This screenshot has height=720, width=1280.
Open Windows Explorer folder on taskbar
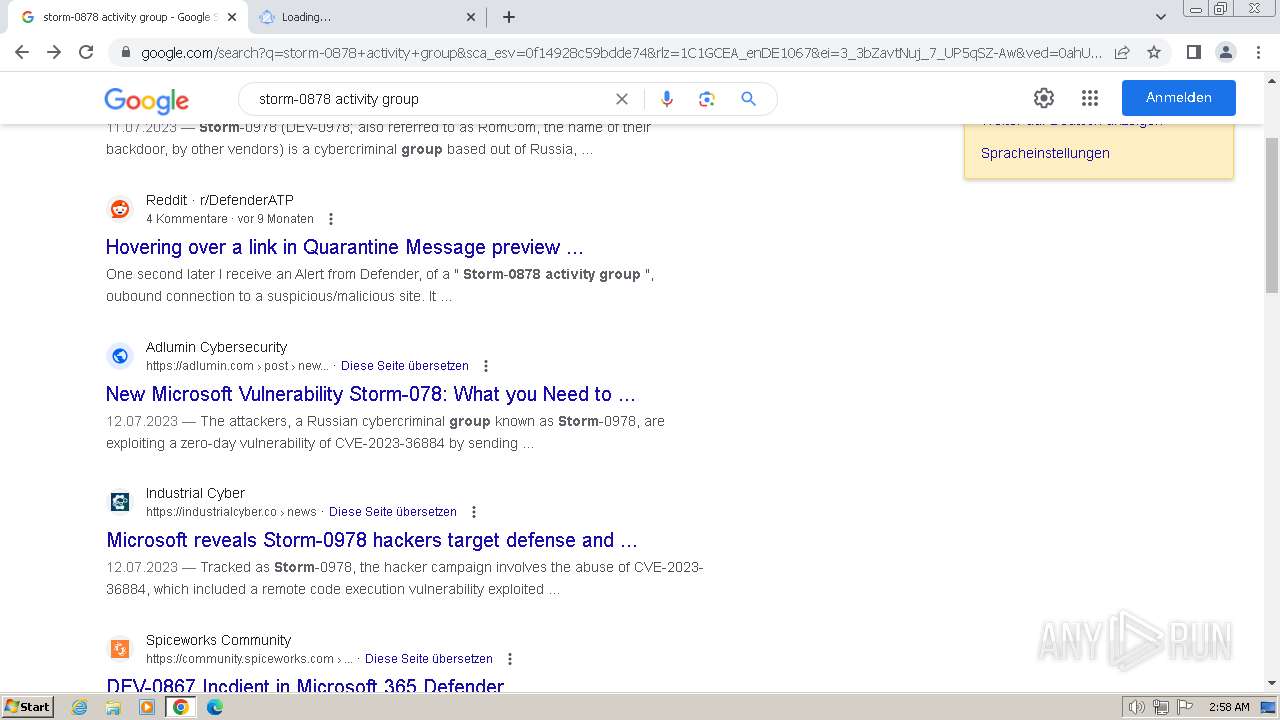pos(113,707)
